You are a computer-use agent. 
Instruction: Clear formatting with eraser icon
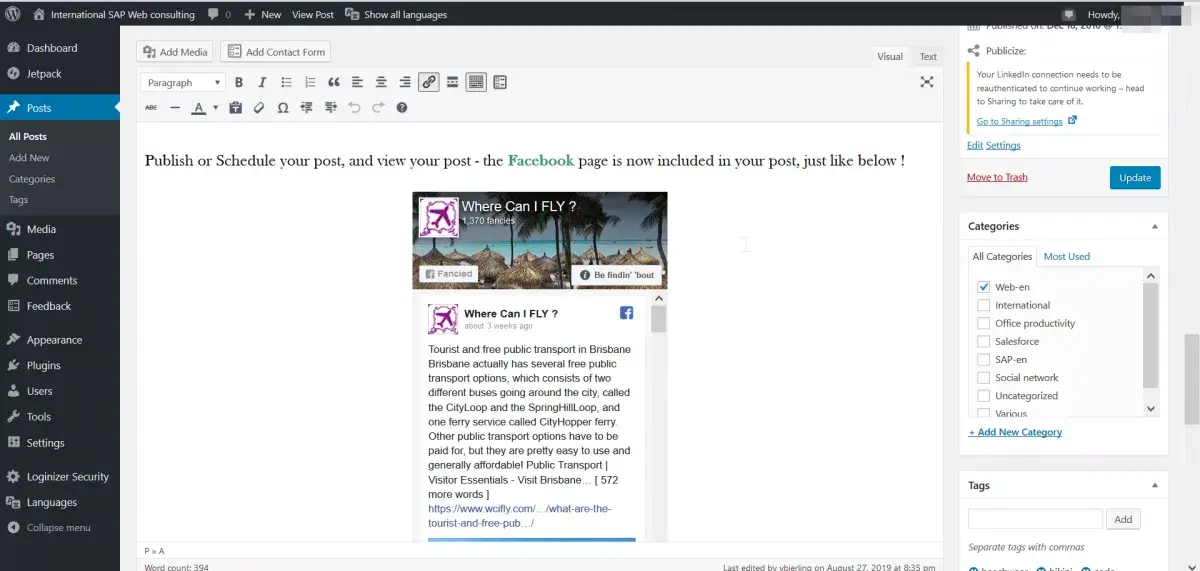(259, 107)
